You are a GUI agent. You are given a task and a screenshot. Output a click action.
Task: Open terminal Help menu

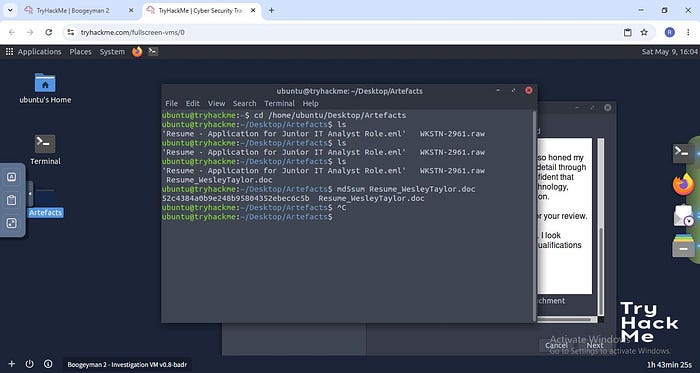[311, 103]
